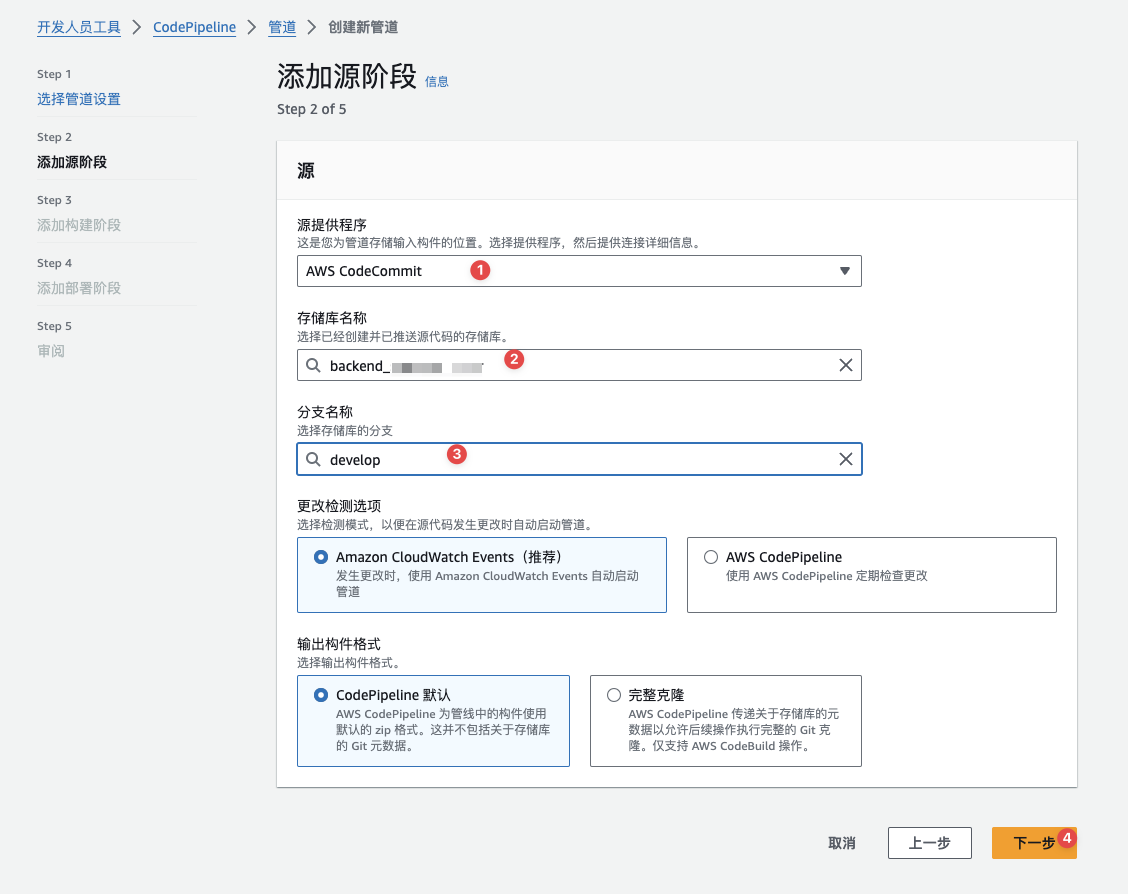The height and width of the screenshot is (894, 1128).
Task: Open the 信息 info link beside the title
Action: (x=437, y=82)
